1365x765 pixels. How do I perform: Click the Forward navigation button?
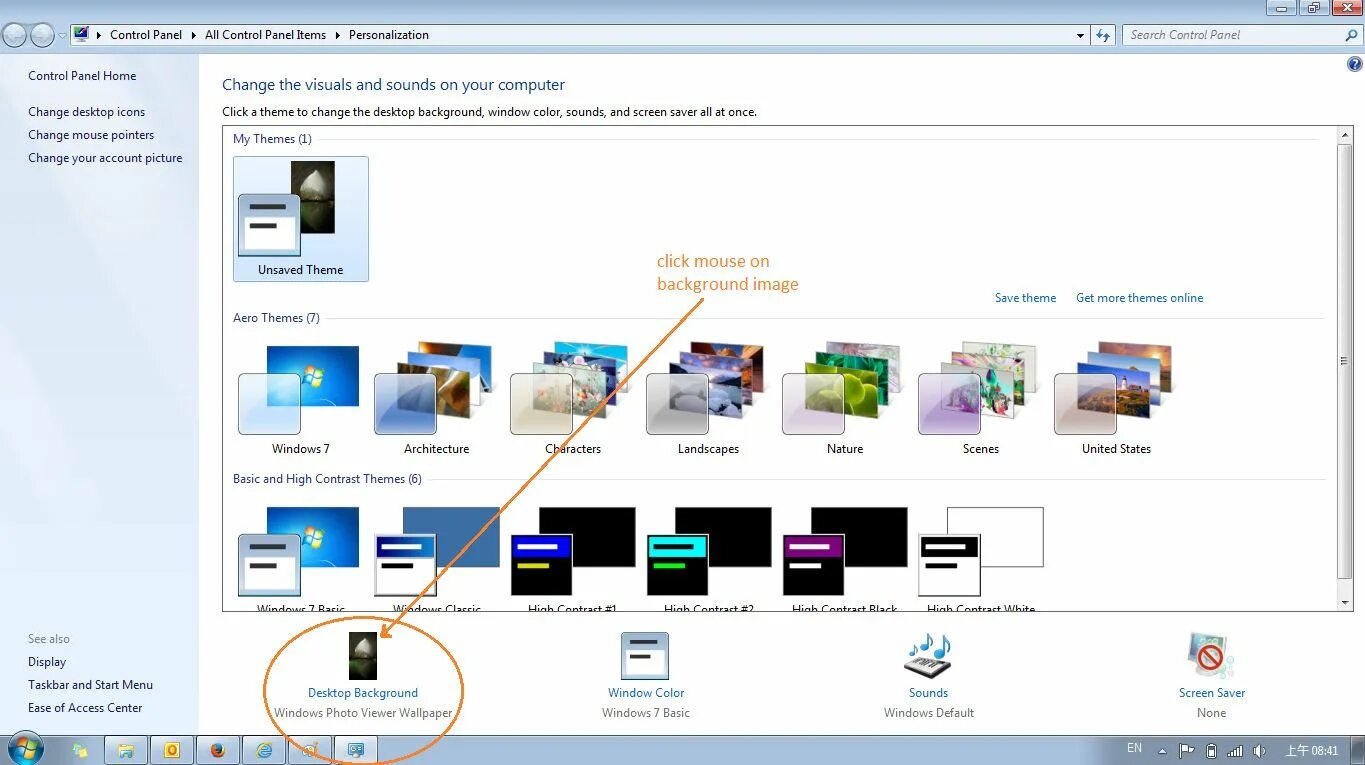click(x=42, y=35)
